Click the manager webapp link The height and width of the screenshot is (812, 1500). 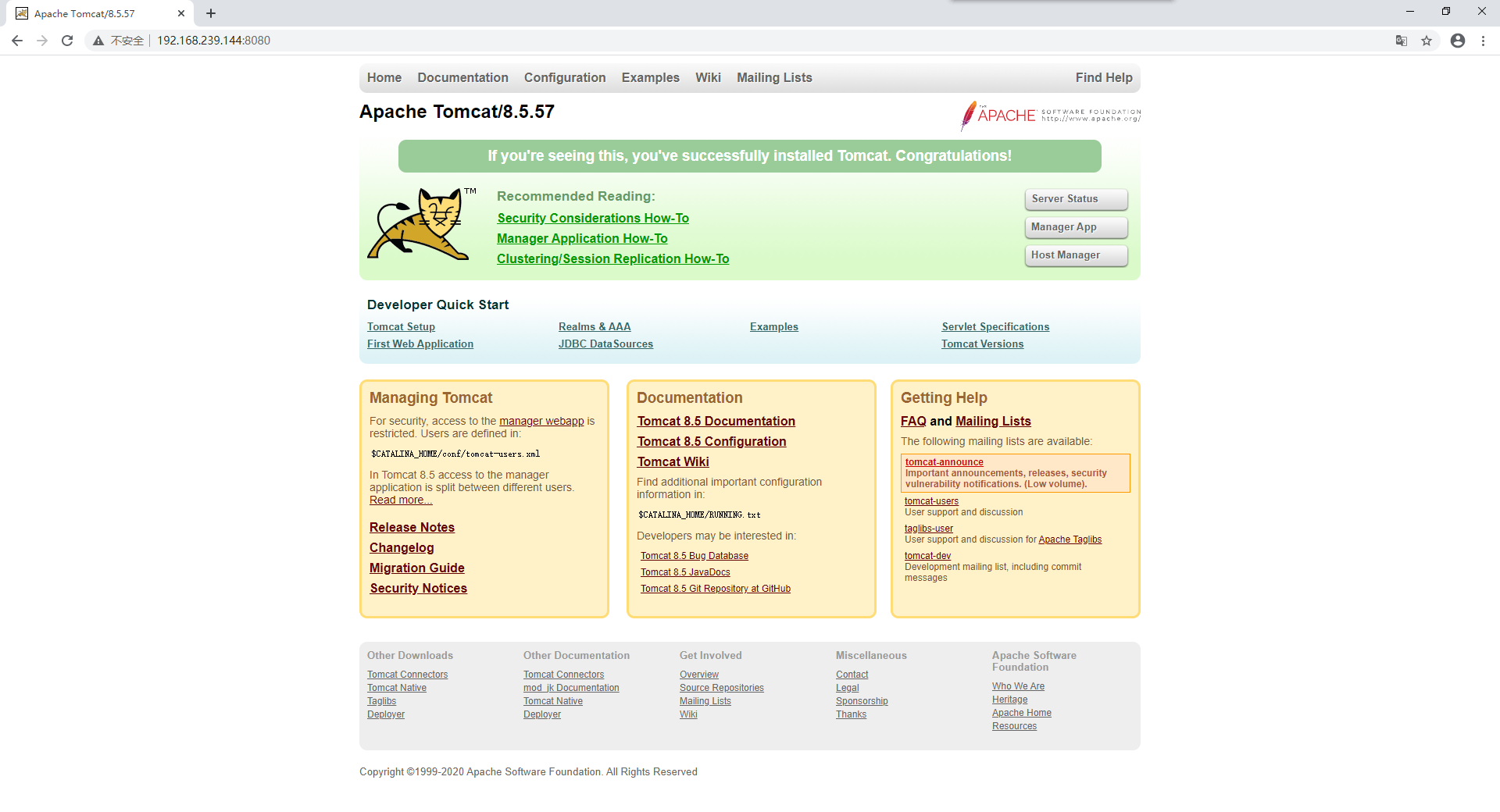pos(541,422)
